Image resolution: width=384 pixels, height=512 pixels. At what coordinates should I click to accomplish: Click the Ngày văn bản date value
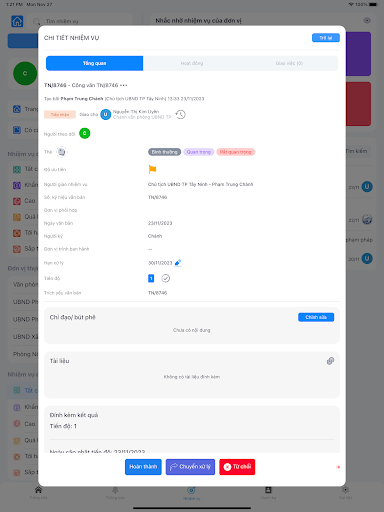point(160,223)
